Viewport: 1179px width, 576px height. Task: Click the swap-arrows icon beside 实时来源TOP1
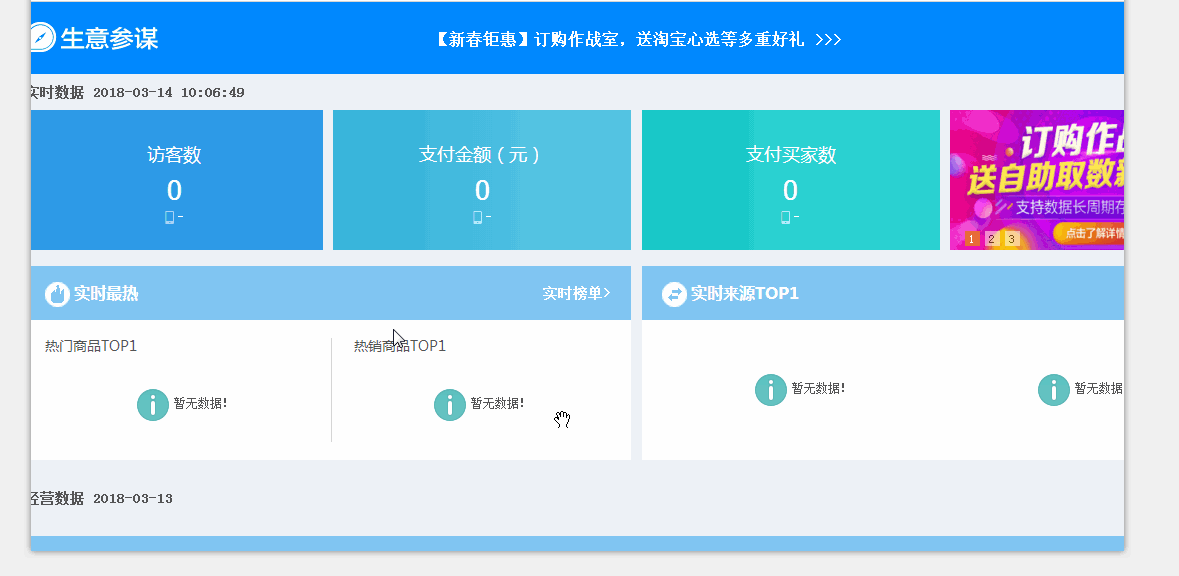[674, 294]
